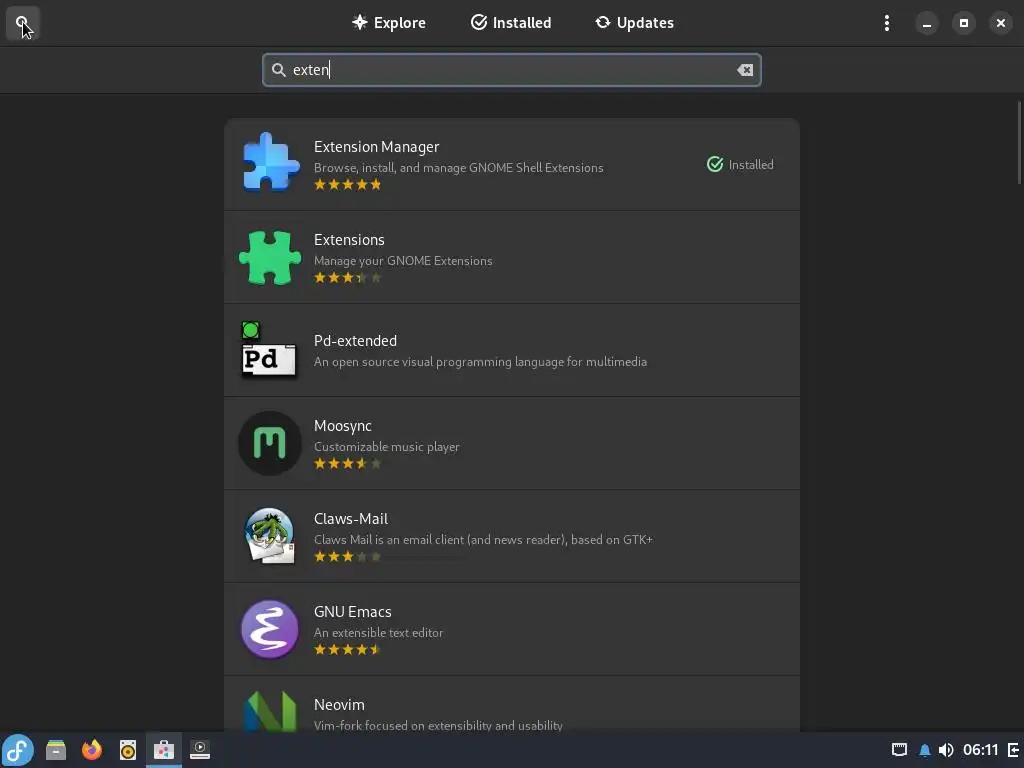Click the results list scrollbar
Screen dimensions: 1024x768
(x=1019, y=143)
